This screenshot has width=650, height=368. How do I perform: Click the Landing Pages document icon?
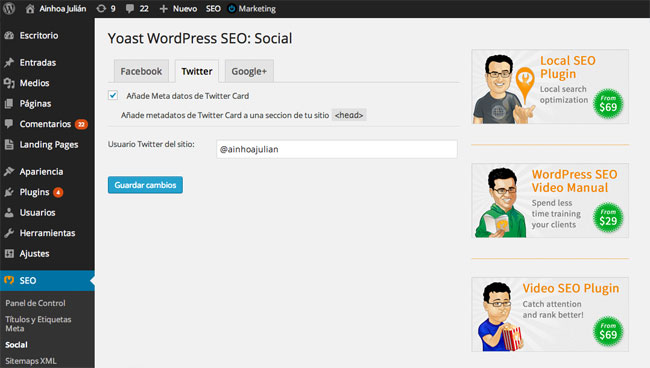9,144
